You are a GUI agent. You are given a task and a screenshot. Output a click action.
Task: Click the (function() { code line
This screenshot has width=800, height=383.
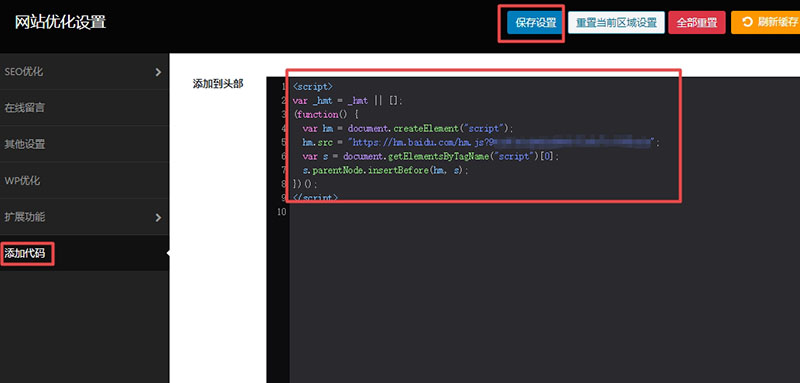[327, 114]
